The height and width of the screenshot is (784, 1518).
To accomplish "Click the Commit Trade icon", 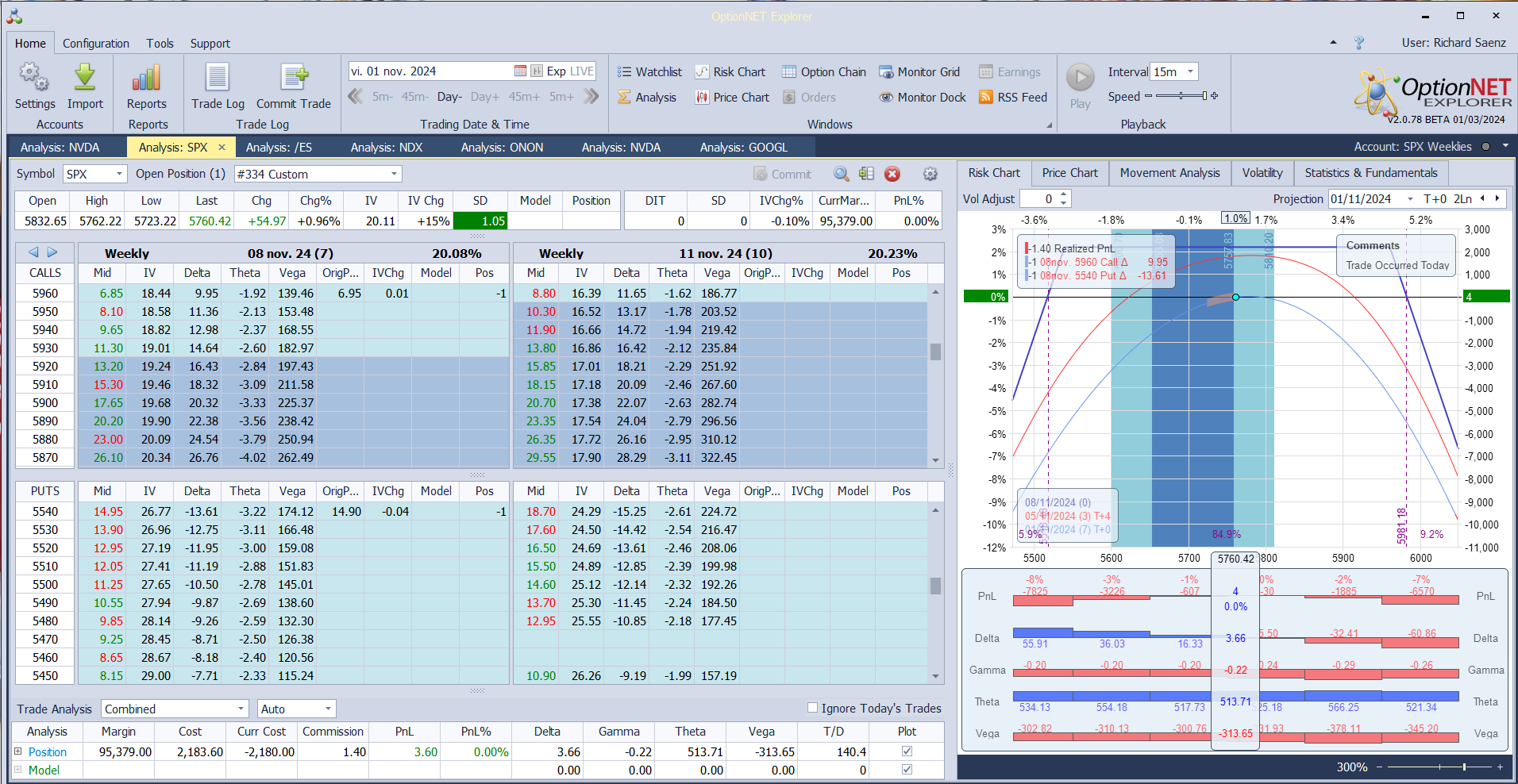I will coord(293,78).
